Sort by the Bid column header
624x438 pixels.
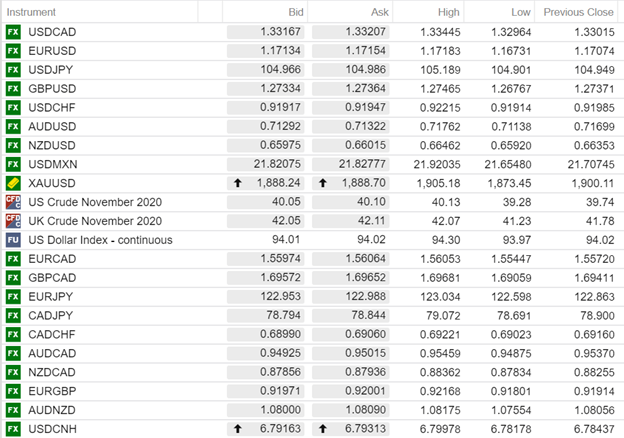(295, 12)
